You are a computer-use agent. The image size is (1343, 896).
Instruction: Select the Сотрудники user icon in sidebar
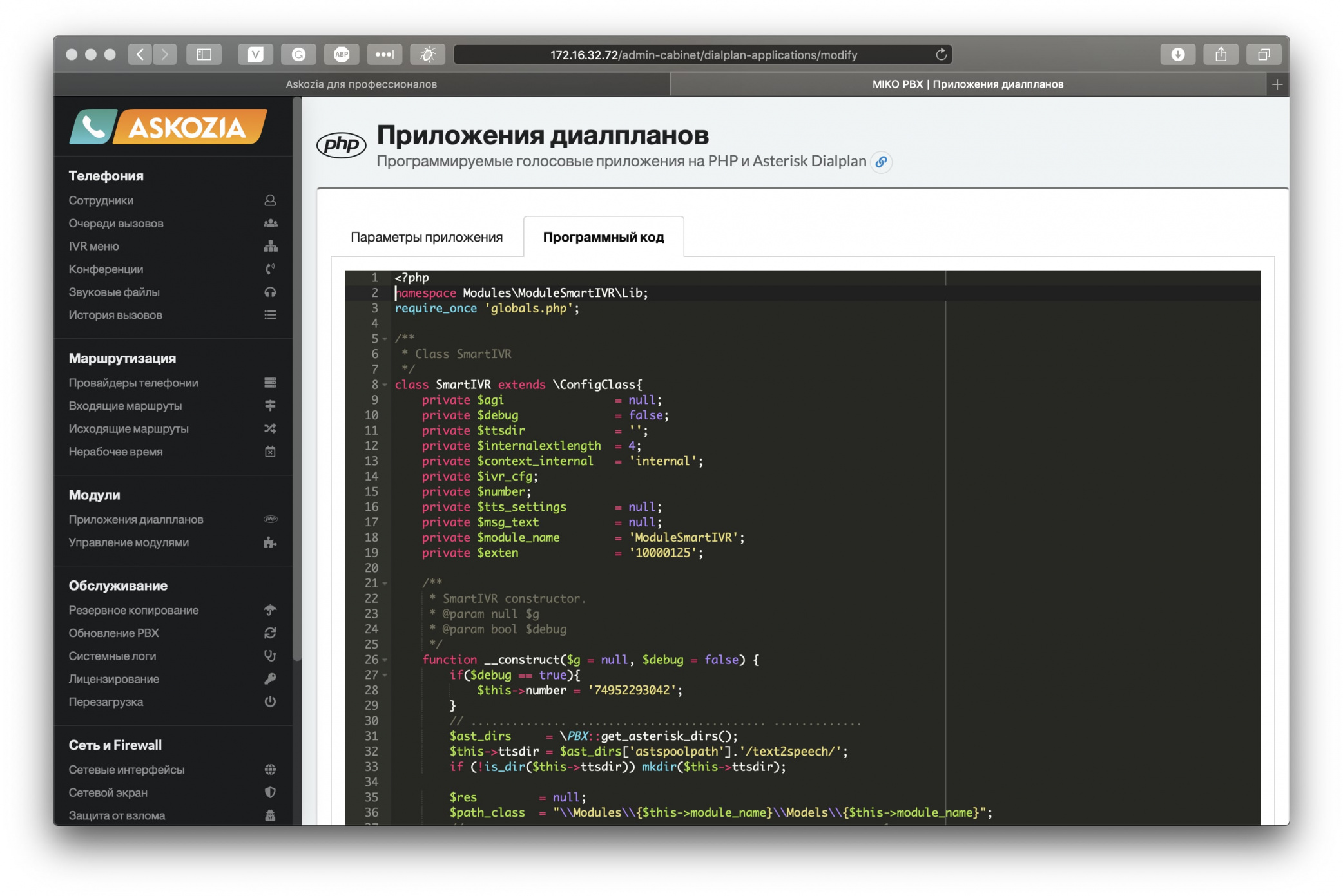(x=270, y=200)
